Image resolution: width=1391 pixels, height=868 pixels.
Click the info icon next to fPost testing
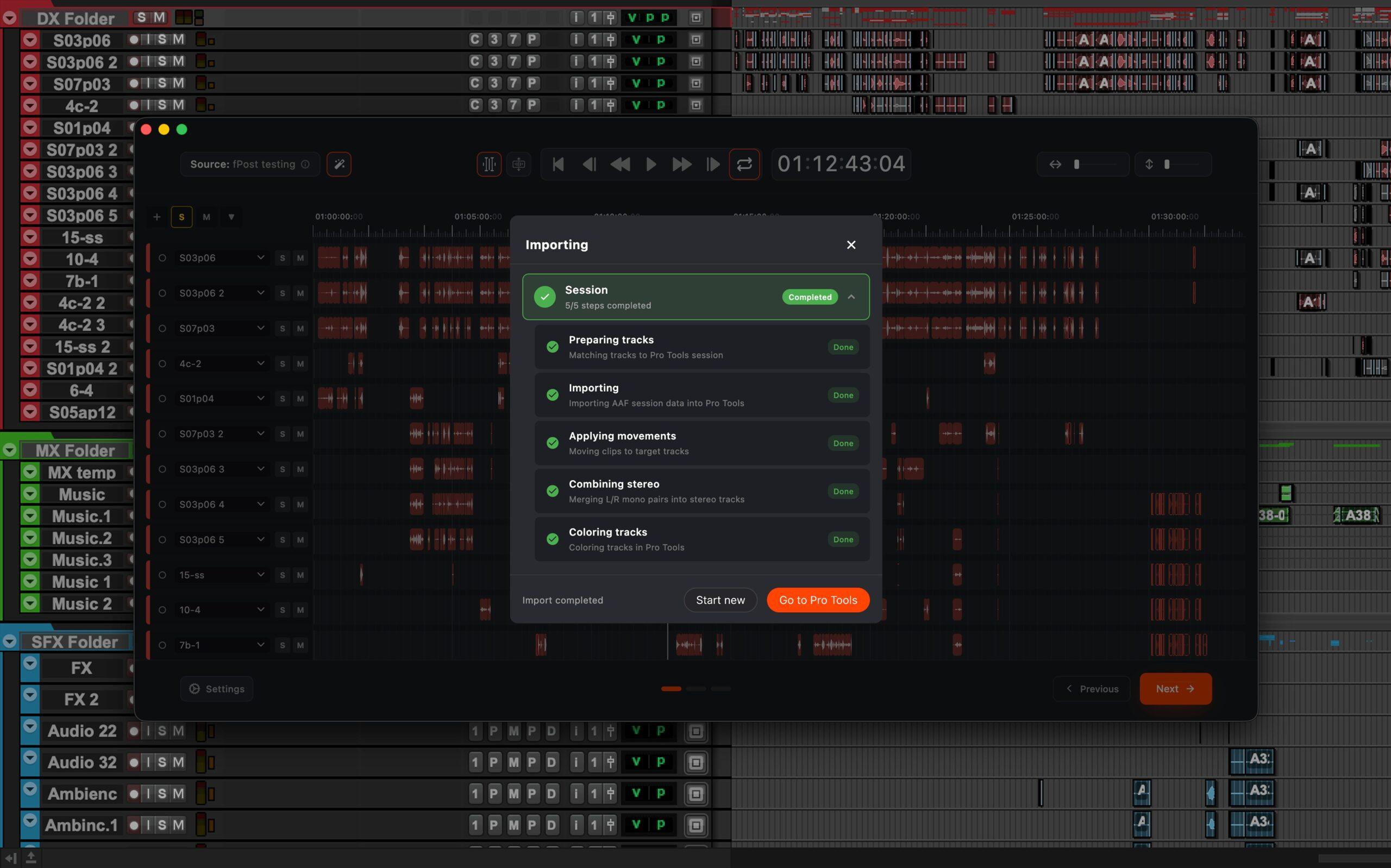pyautogui.click(x=305, y=164)
